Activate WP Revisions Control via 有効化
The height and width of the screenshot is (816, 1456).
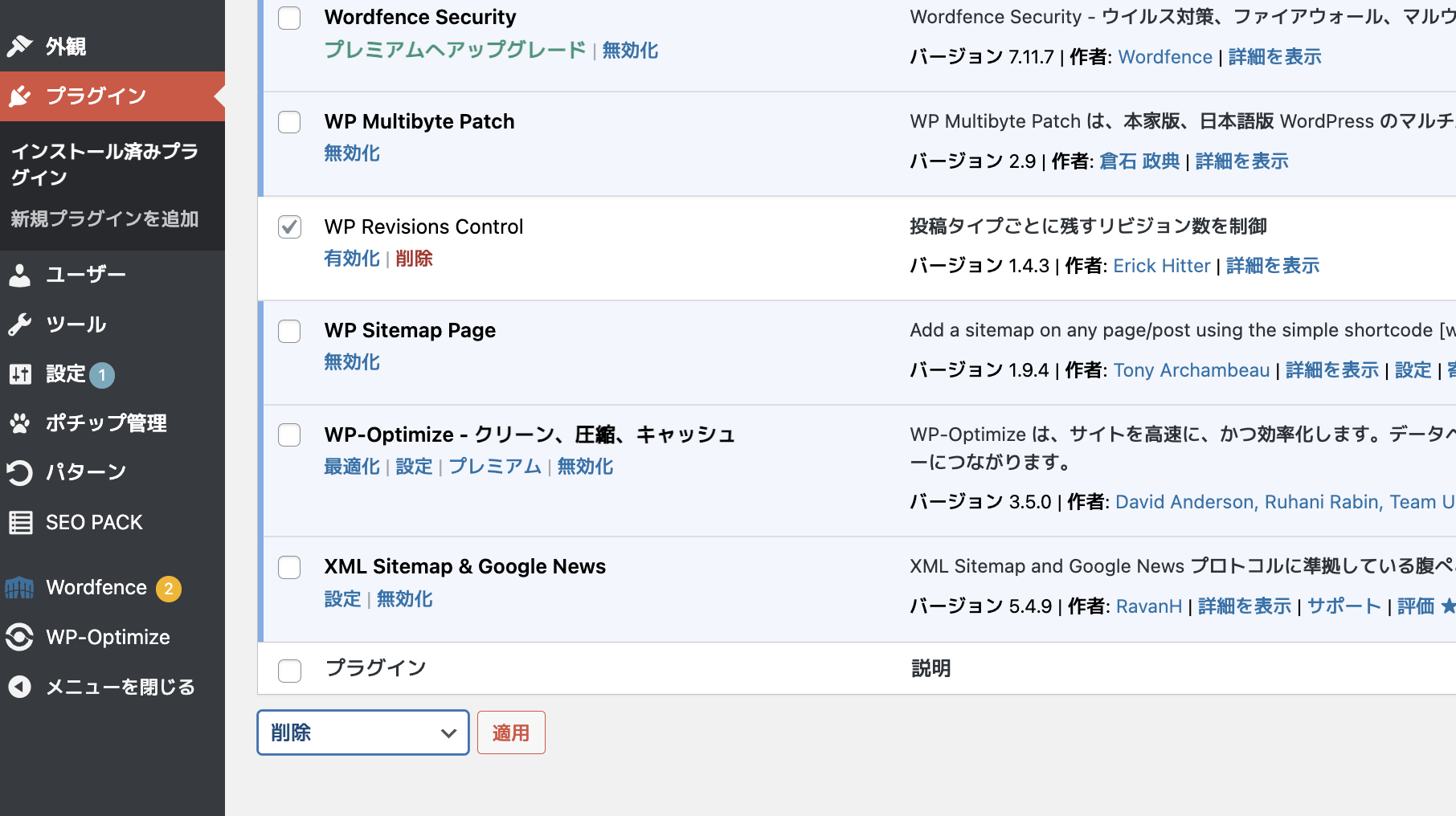tap(352, 259)
